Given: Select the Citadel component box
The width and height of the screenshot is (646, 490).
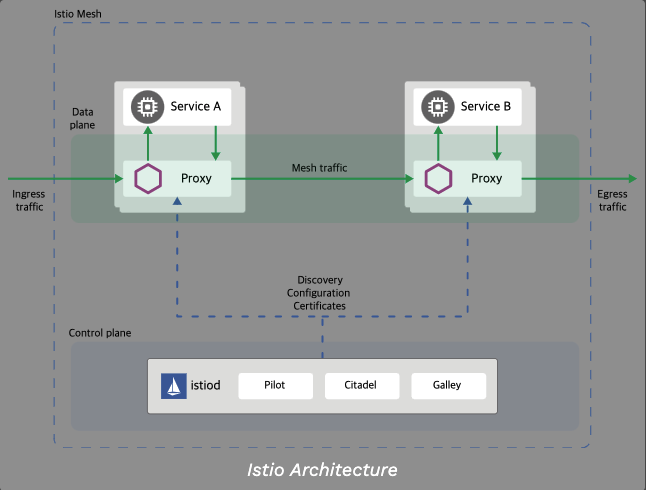Looking at the screenshot, I should [x=362, y=386].
